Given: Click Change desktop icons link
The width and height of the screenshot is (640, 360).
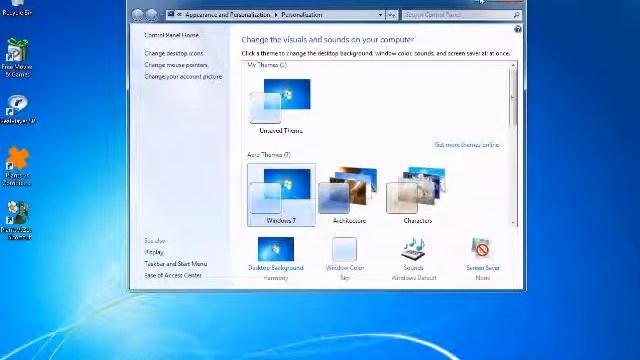Looking at the screenshot, I should (x=173, y=53).
